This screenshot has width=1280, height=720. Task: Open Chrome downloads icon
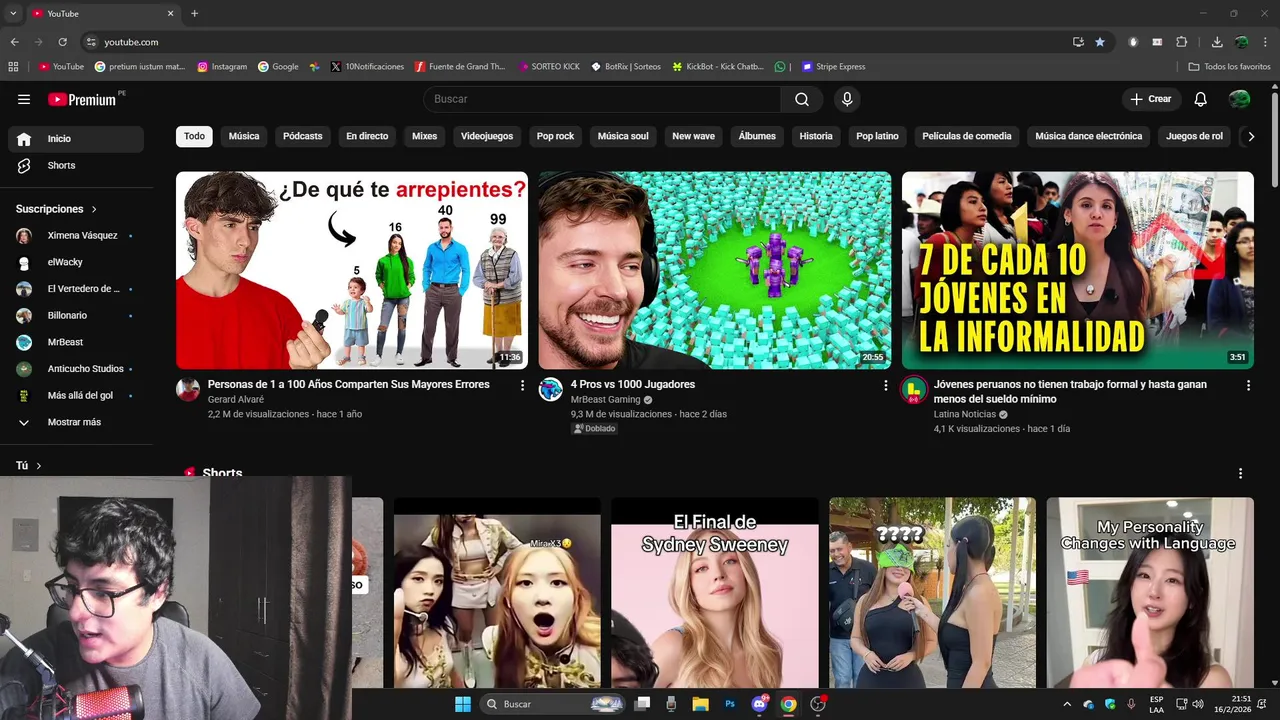1217,42
